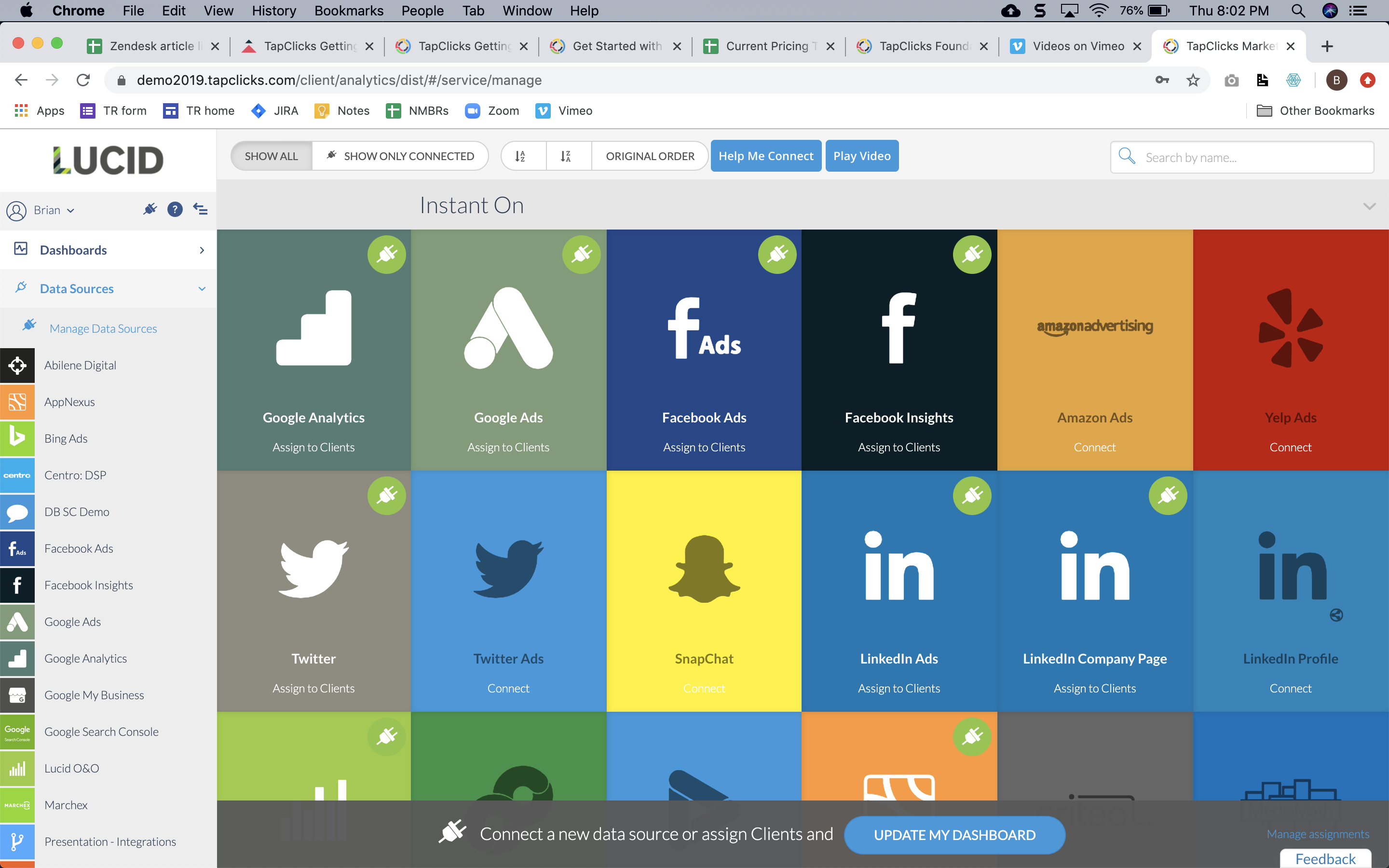This screenshot has height=868, width=1389.
Task: Click Play Video button
Action: 861,156
